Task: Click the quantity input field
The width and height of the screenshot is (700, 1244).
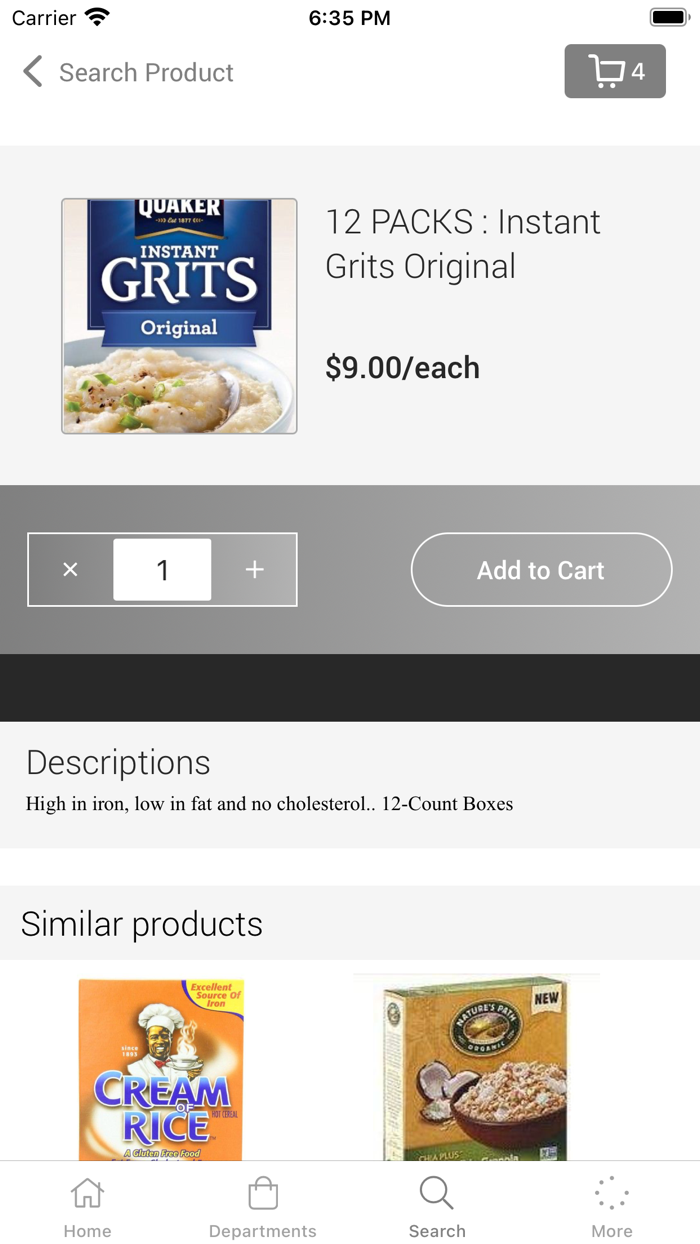Action: tap(162, 569)
